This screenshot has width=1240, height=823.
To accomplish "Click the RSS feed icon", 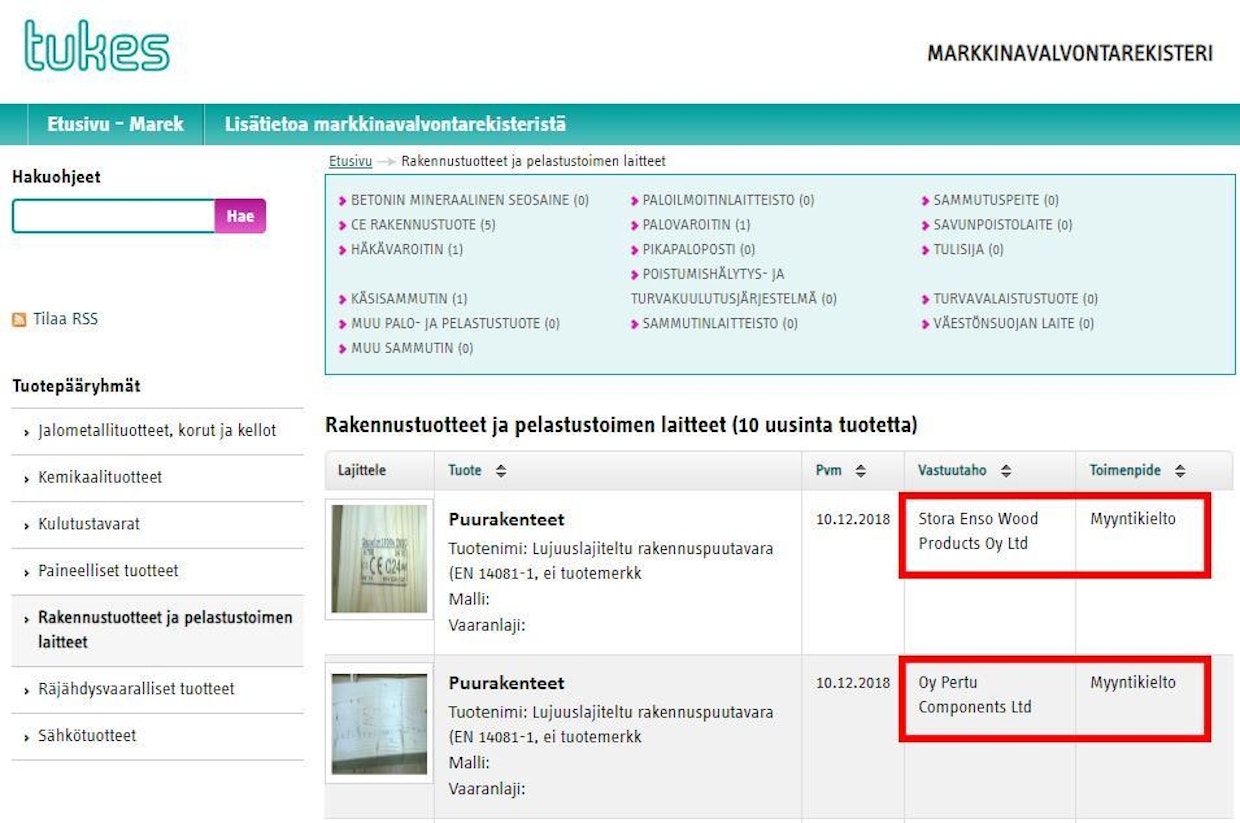I will [19, 320].
